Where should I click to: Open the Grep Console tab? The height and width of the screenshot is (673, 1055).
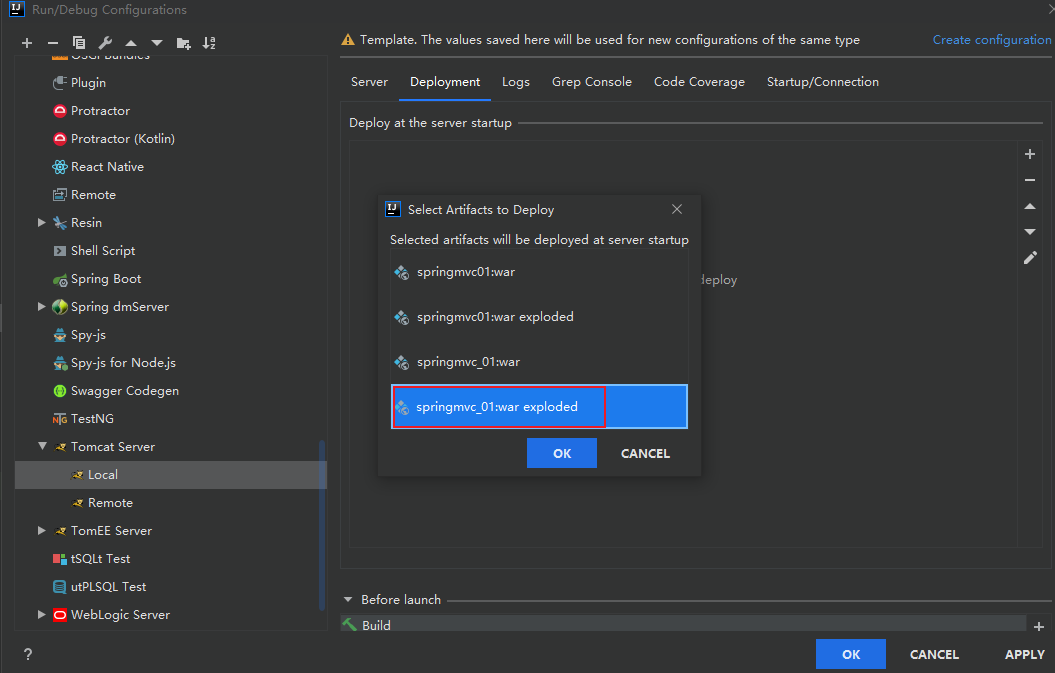pyautogui.click(x=592, y=82)
